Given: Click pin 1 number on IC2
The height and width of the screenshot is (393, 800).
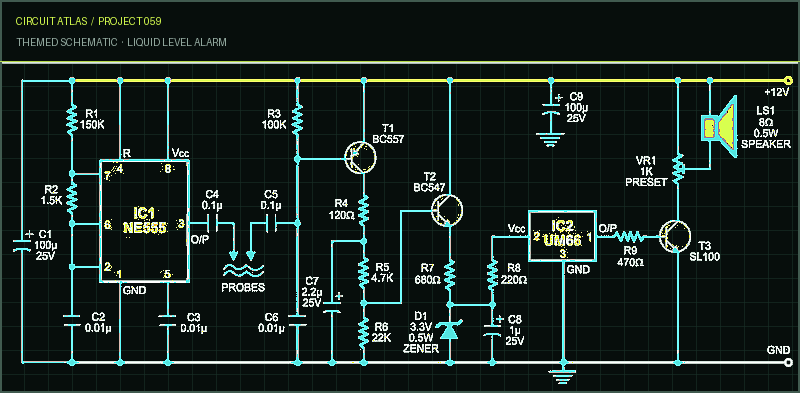Looking at the screenshot, I should pos(589,236).
